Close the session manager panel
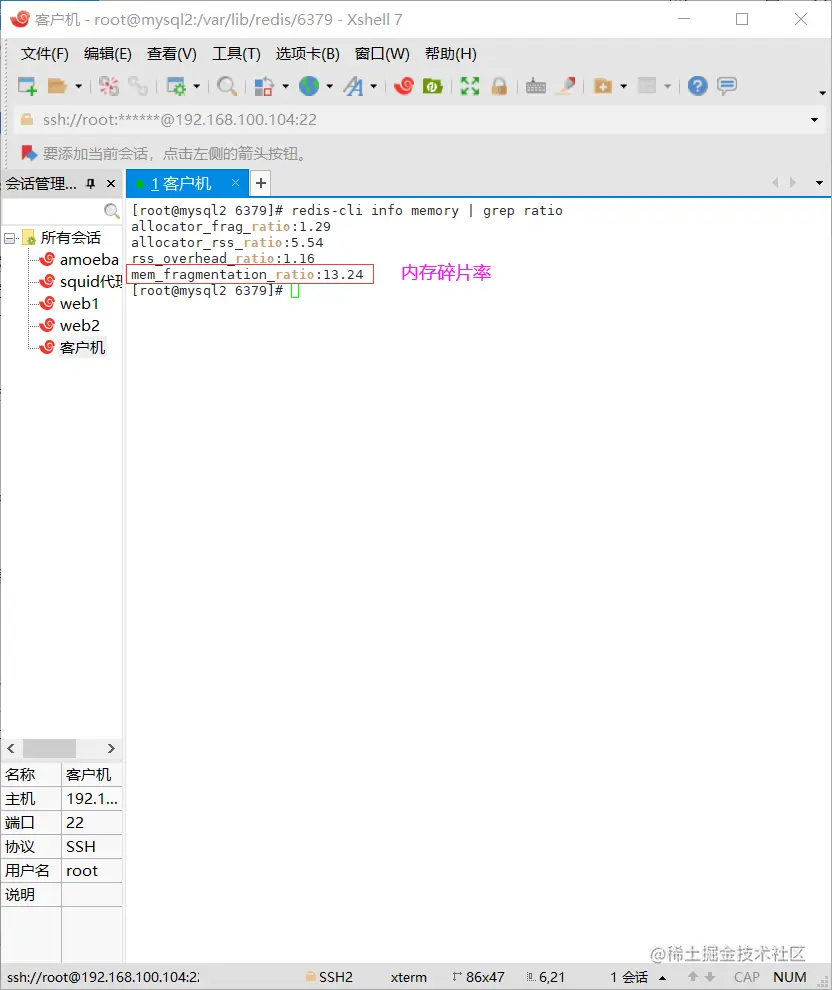The width and height of the screenshot is (832, 990). tap(111, 184)
